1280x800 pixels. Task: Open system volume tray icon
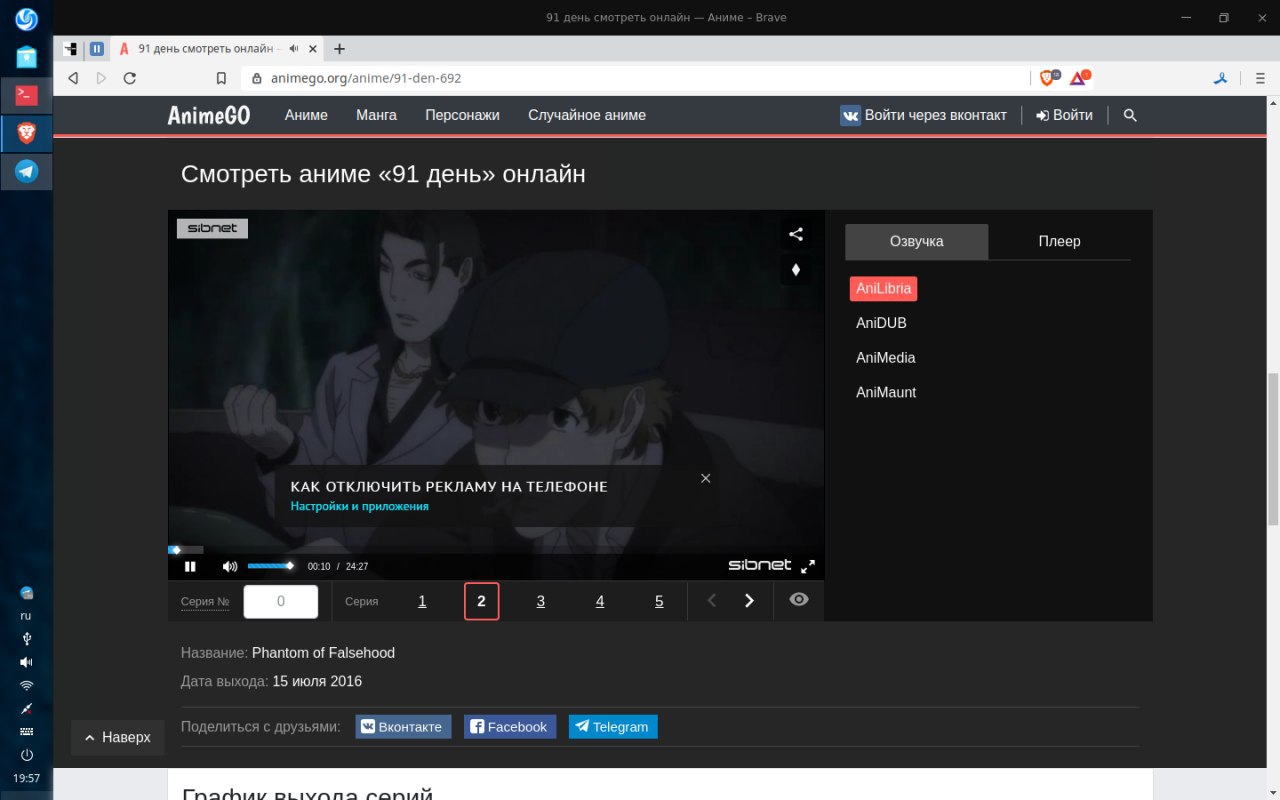click(x=26, y=662)
